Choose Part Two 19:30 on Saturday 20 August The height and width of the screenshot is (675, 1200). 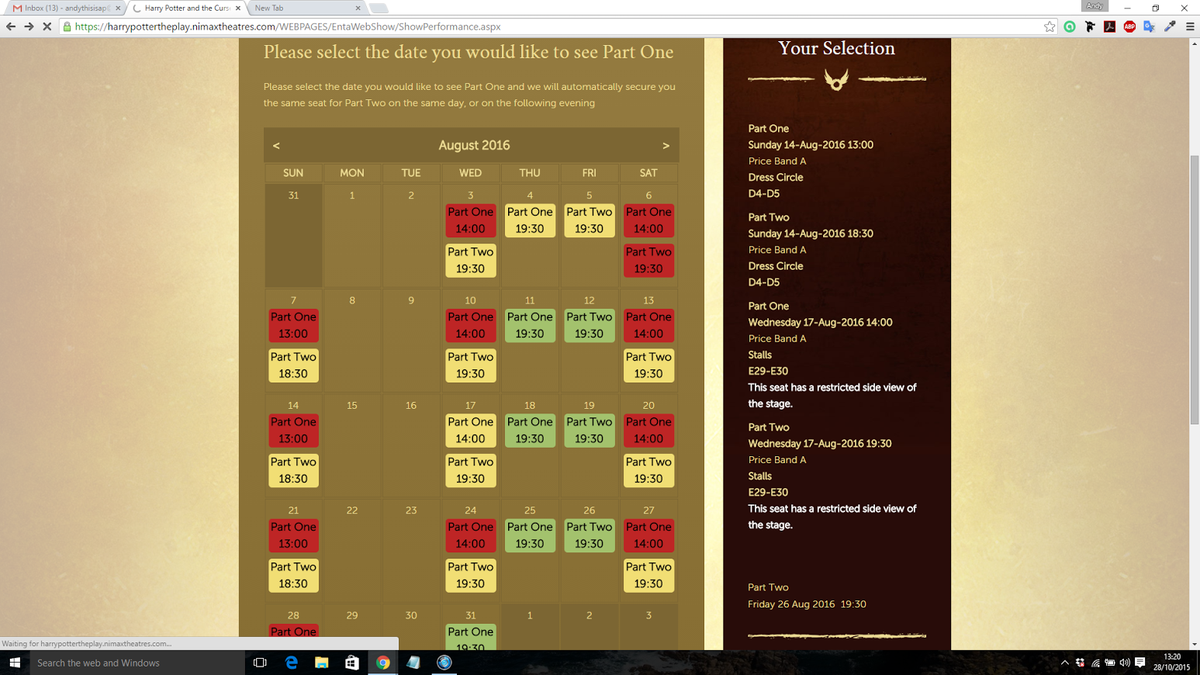coord(648,470)
